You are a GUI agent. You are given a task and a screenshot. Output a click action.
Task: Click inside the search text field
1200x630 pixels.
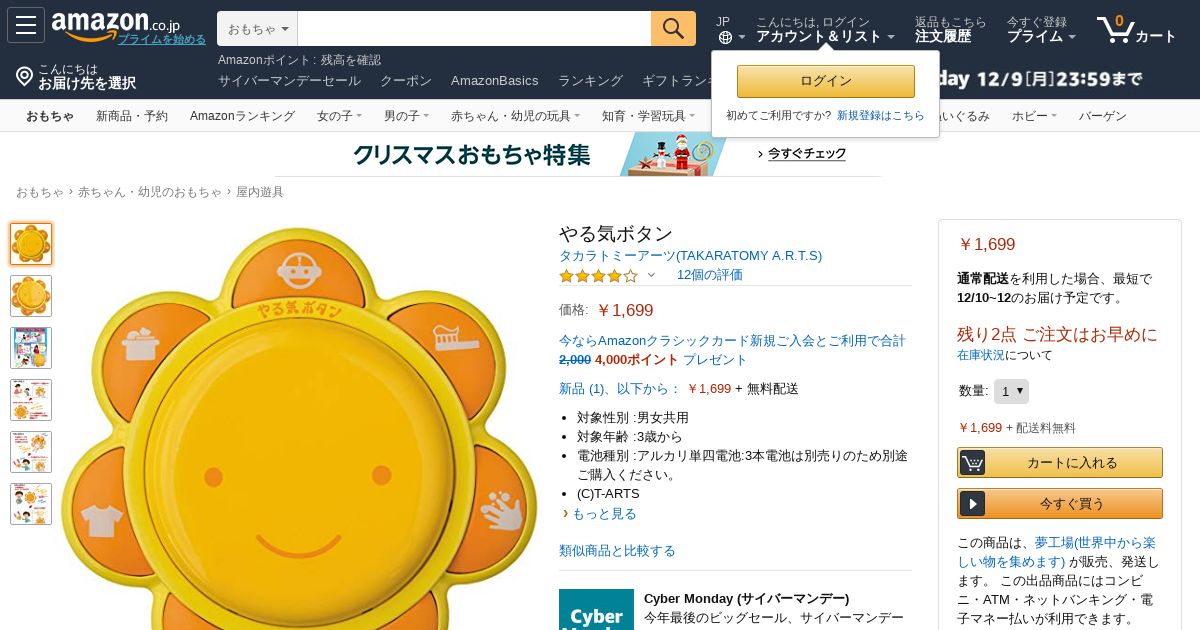[474, 29]
